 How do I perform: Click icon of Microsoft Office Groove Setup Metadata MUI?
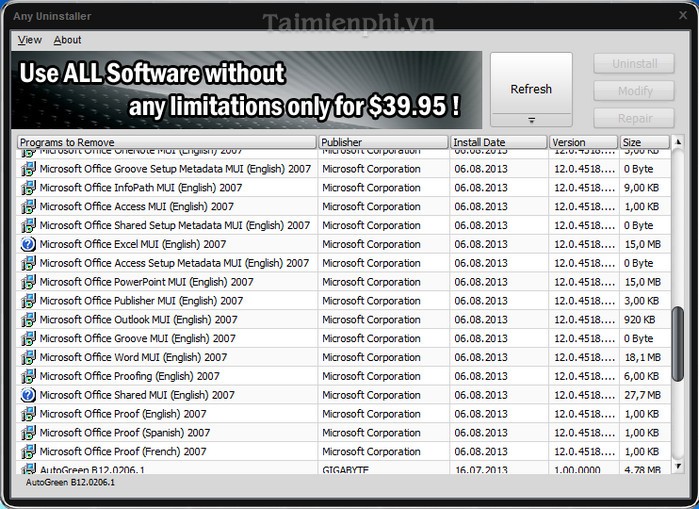click(28, 169)
